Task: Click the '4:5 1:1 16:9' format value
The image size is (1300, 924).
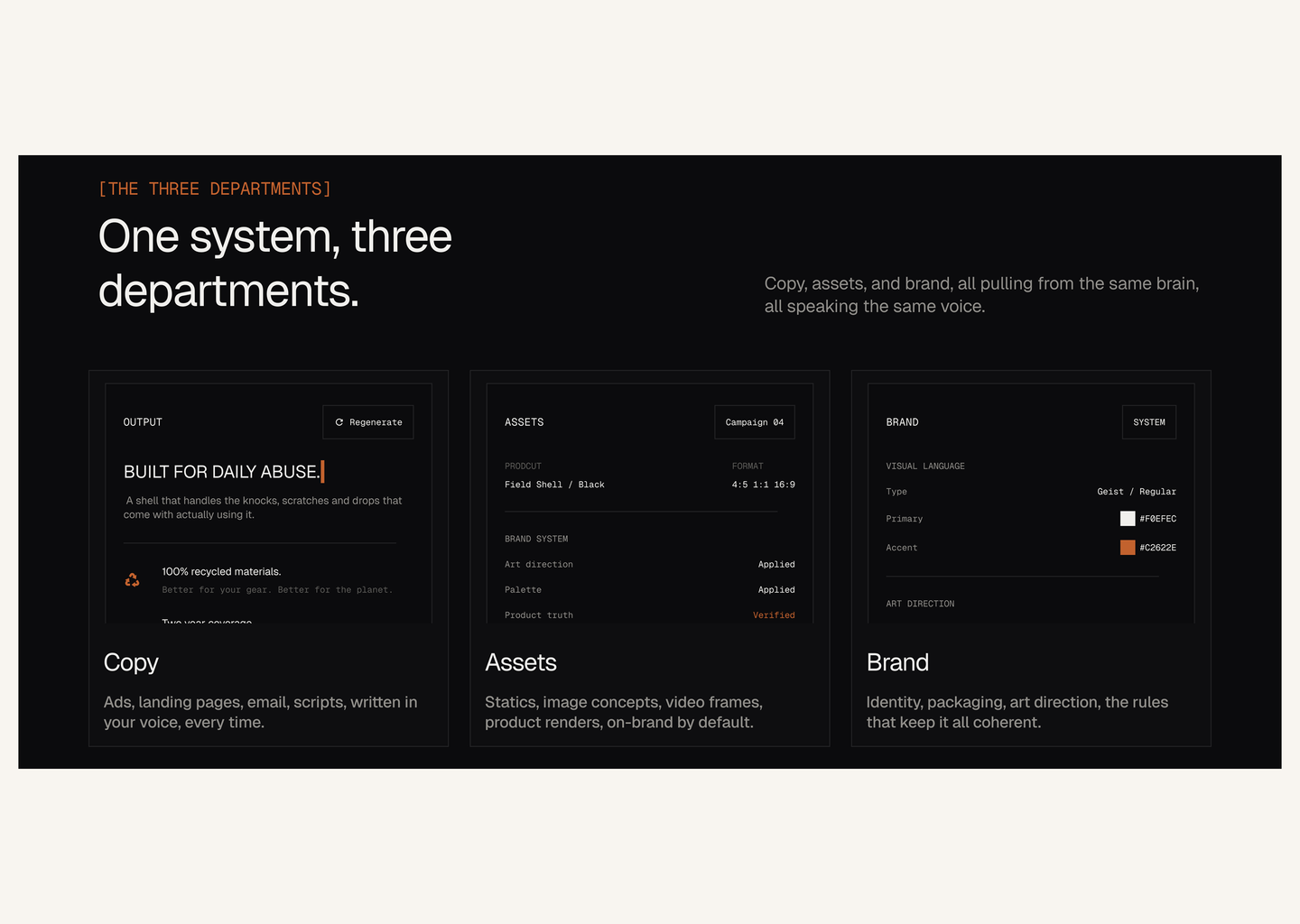Action: [764, 485]
